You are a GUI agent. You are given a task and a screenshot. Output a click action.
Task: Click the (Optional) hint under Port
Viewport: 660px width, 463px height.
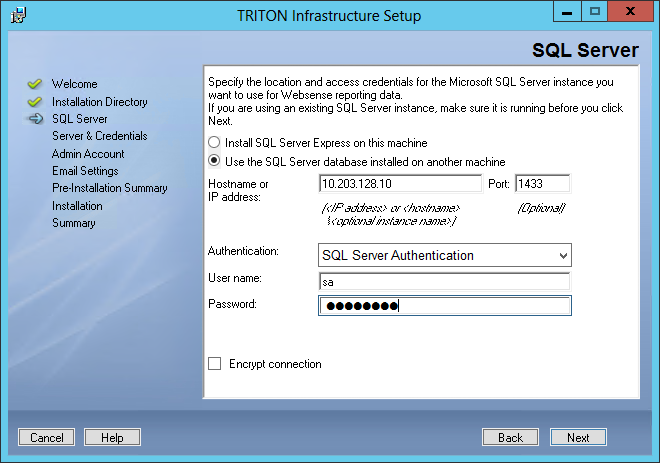tap(541, 208)
